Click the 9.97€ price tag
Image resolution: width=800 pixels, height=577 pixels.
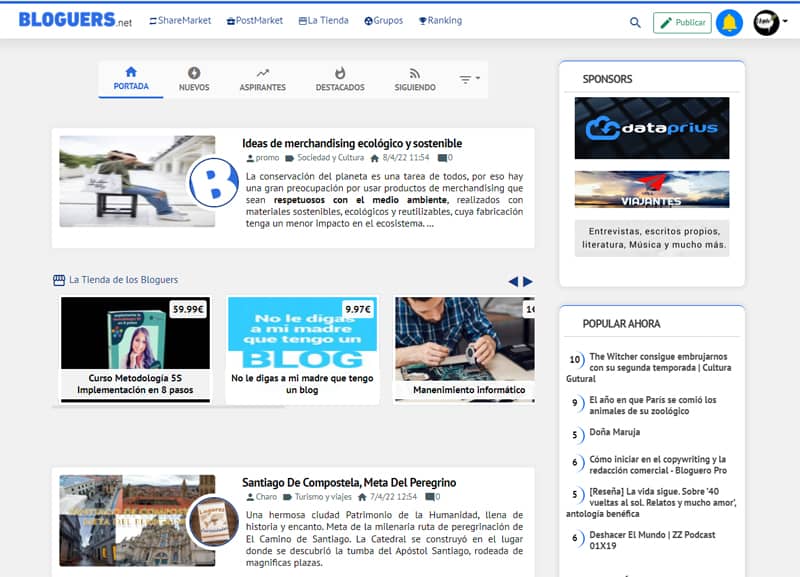pos(358,309)
